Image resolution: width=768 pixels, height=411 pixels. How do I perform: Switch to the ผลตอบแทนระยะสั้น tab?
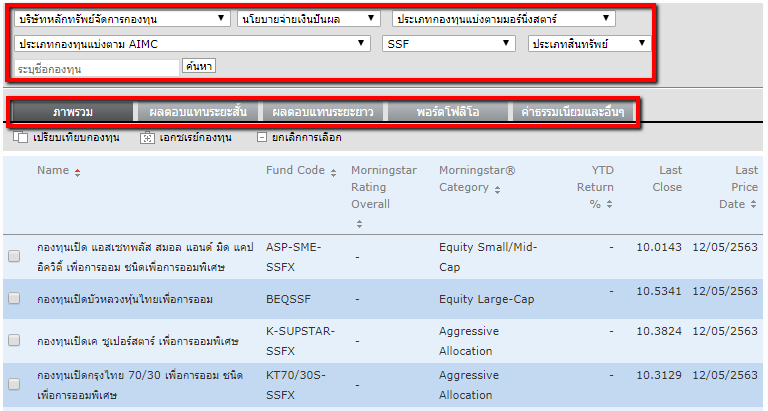click(x=196, y=112)
